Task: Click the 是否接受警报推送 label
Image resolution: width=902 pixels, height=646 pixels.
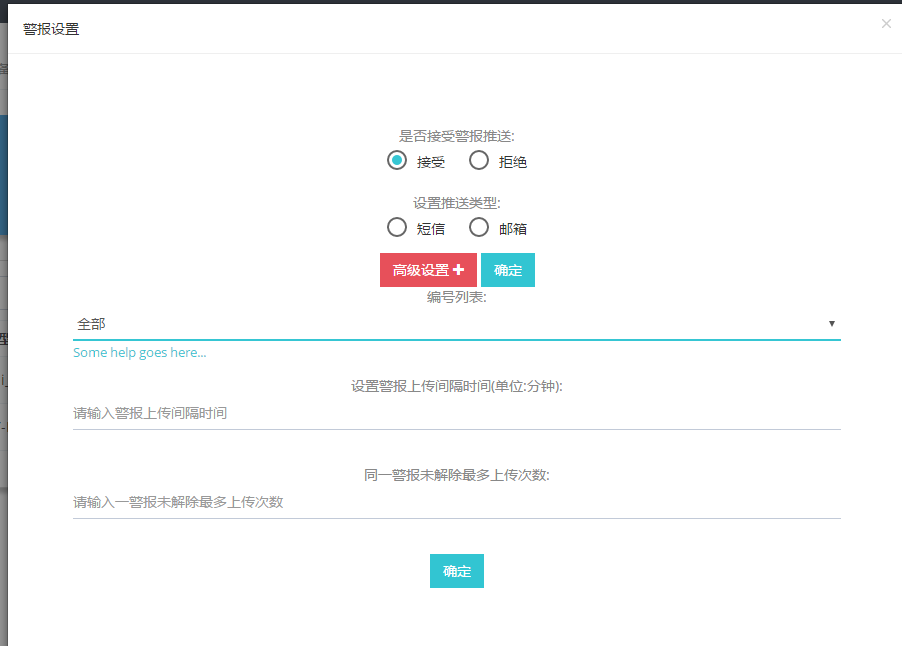Action: pos(457,136)
